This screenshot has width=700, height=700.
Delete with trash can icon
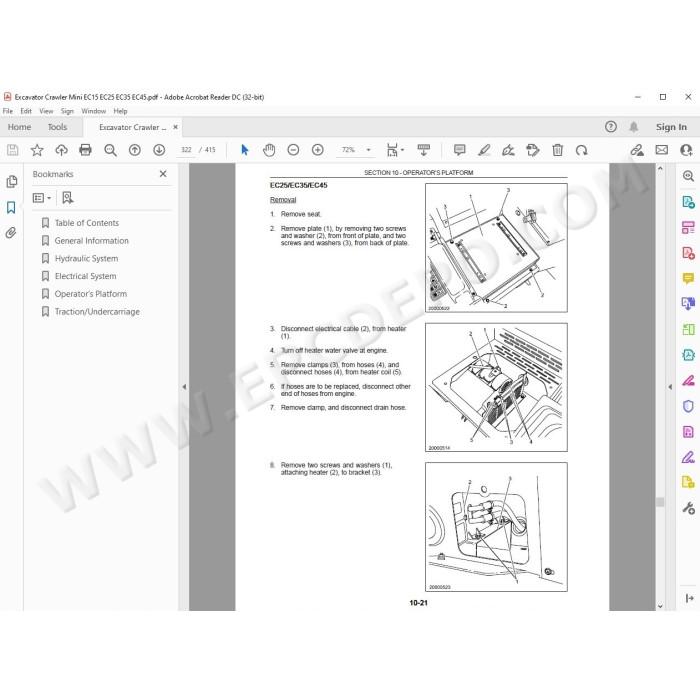557,150
